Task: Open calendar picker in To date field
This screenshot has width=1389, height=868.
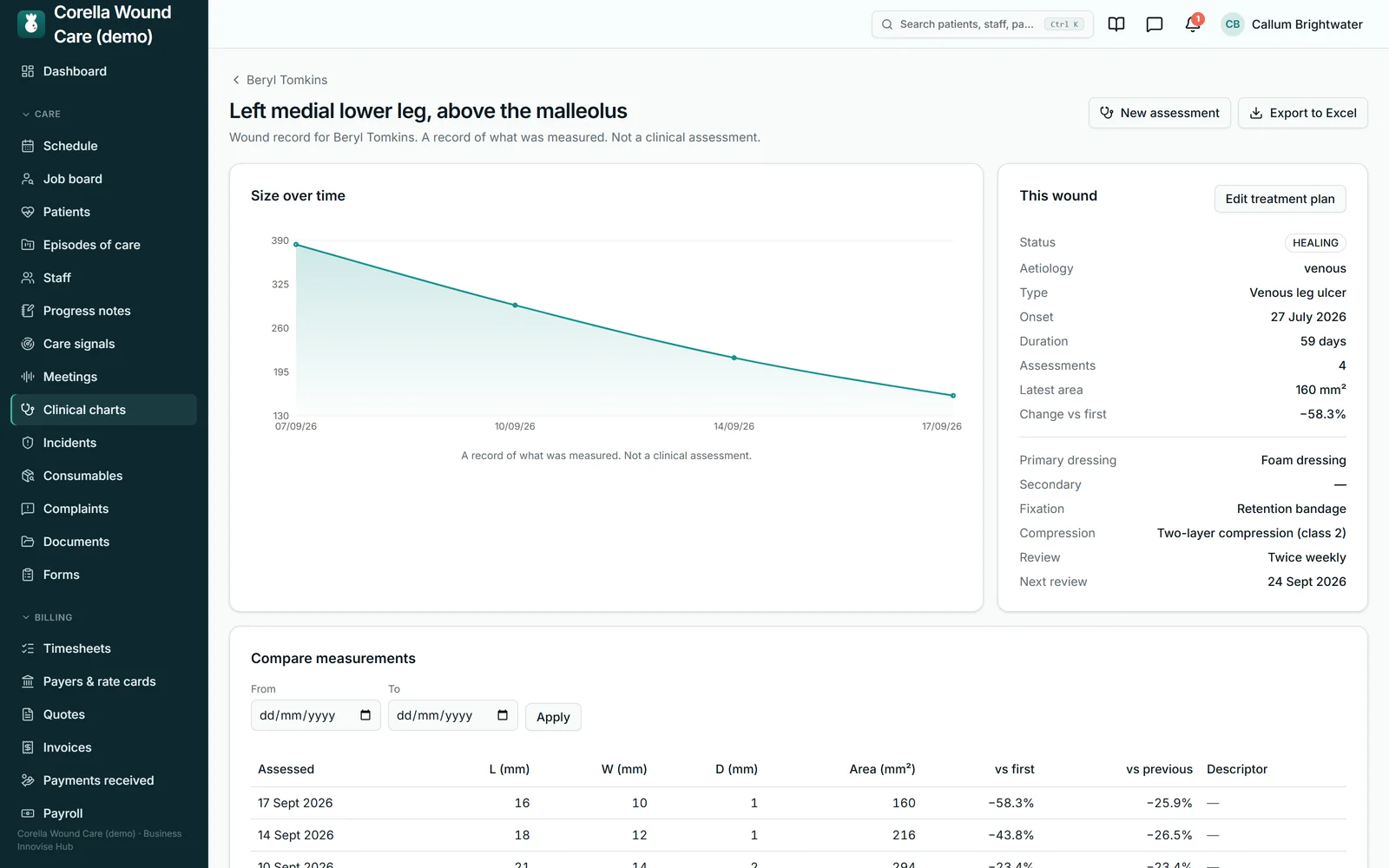Action: (503, 715)
